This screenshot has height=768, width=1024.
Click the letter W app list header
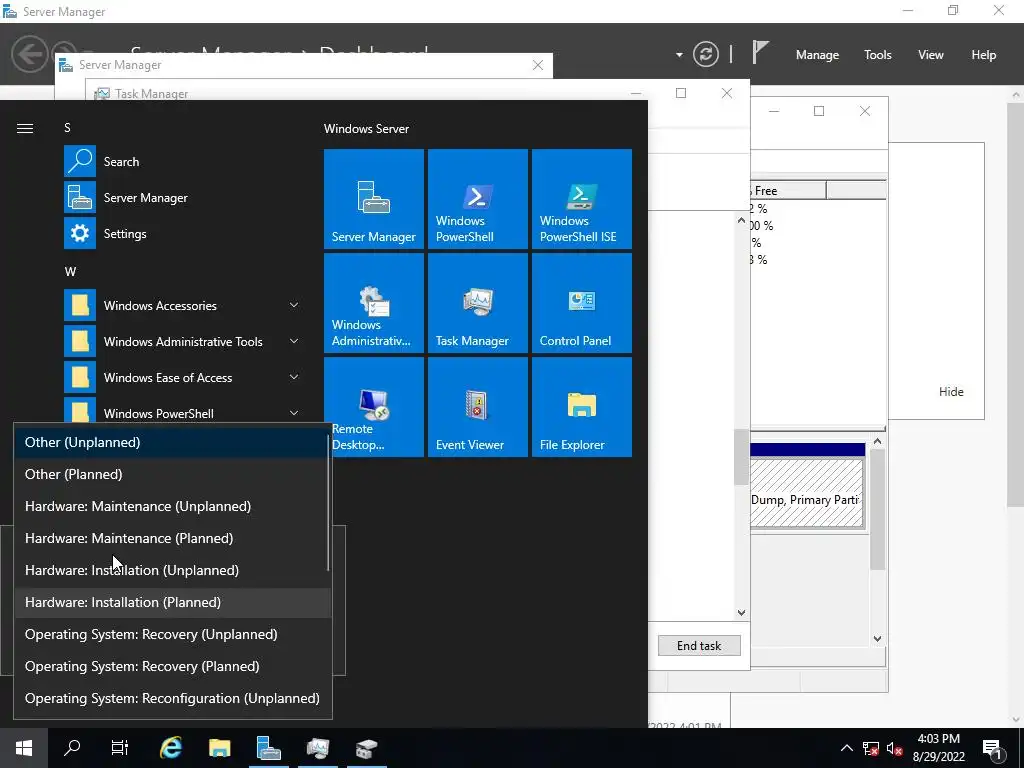[x=70, y=272]
